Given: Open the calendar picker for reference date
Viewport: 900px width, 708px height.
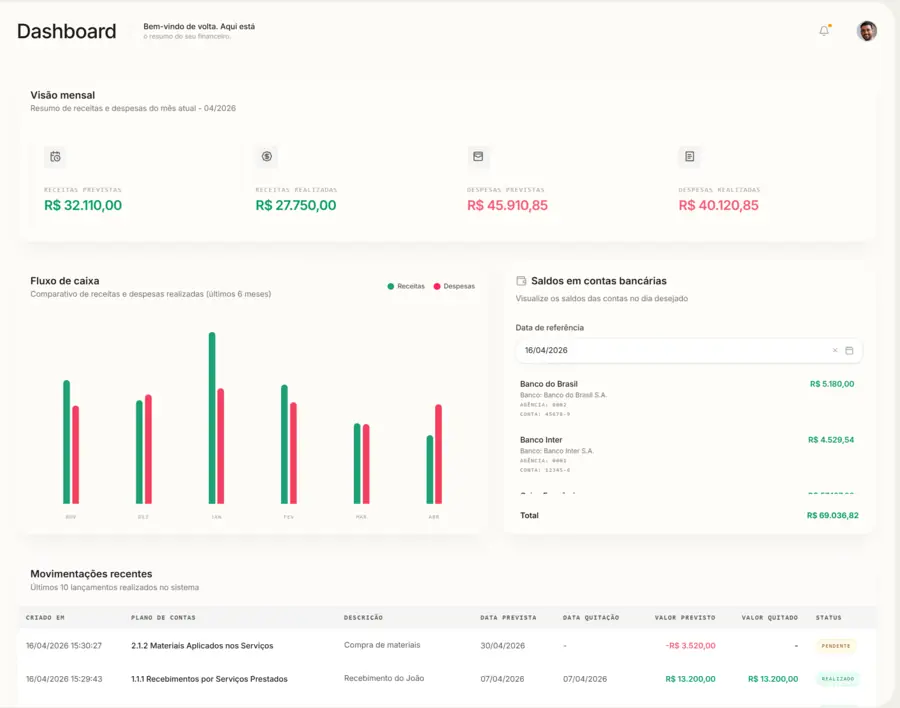Looking at the screenshot, I should [x=849, y=350].
